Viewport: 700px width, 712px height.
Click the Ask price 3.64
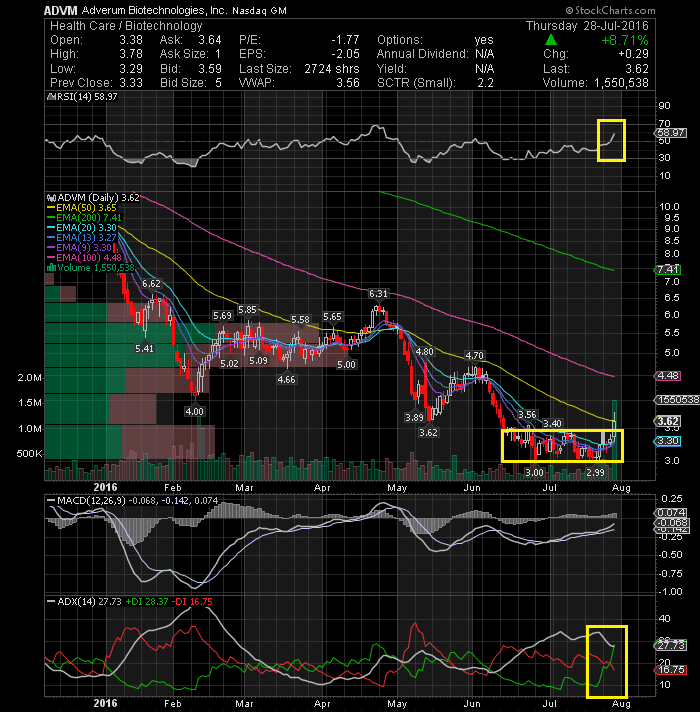point(210,40)
